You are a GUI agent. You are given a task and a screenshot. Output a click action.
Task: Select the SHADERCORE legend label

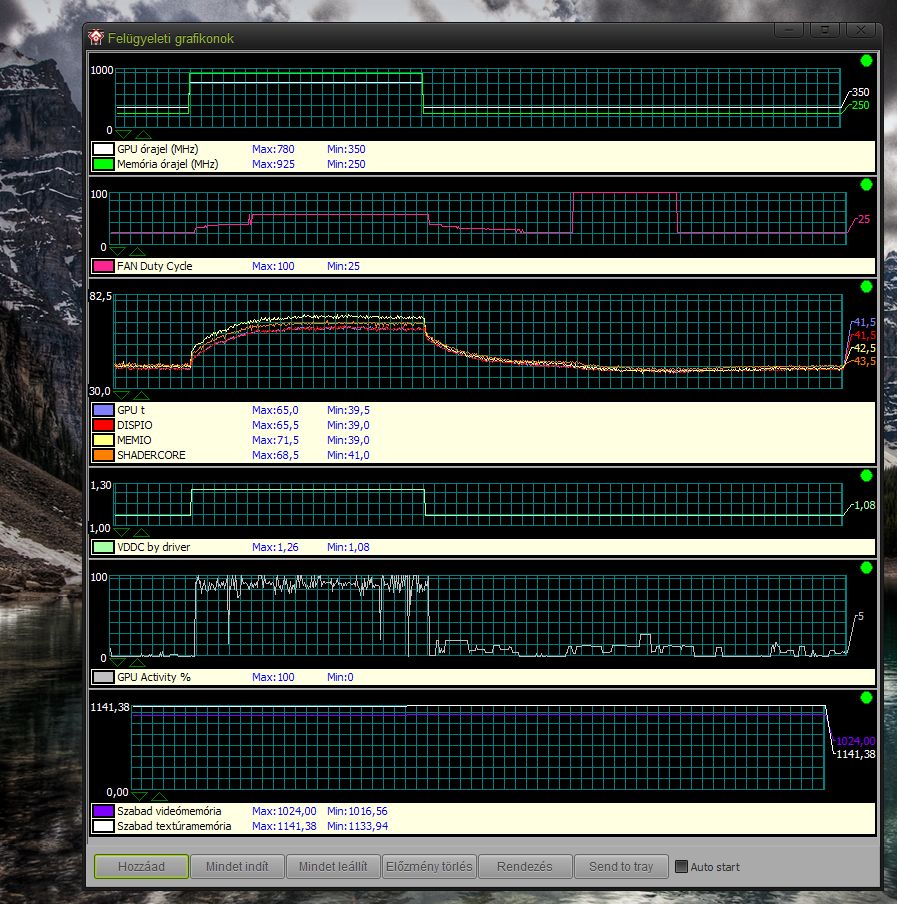tap(151, 455)
